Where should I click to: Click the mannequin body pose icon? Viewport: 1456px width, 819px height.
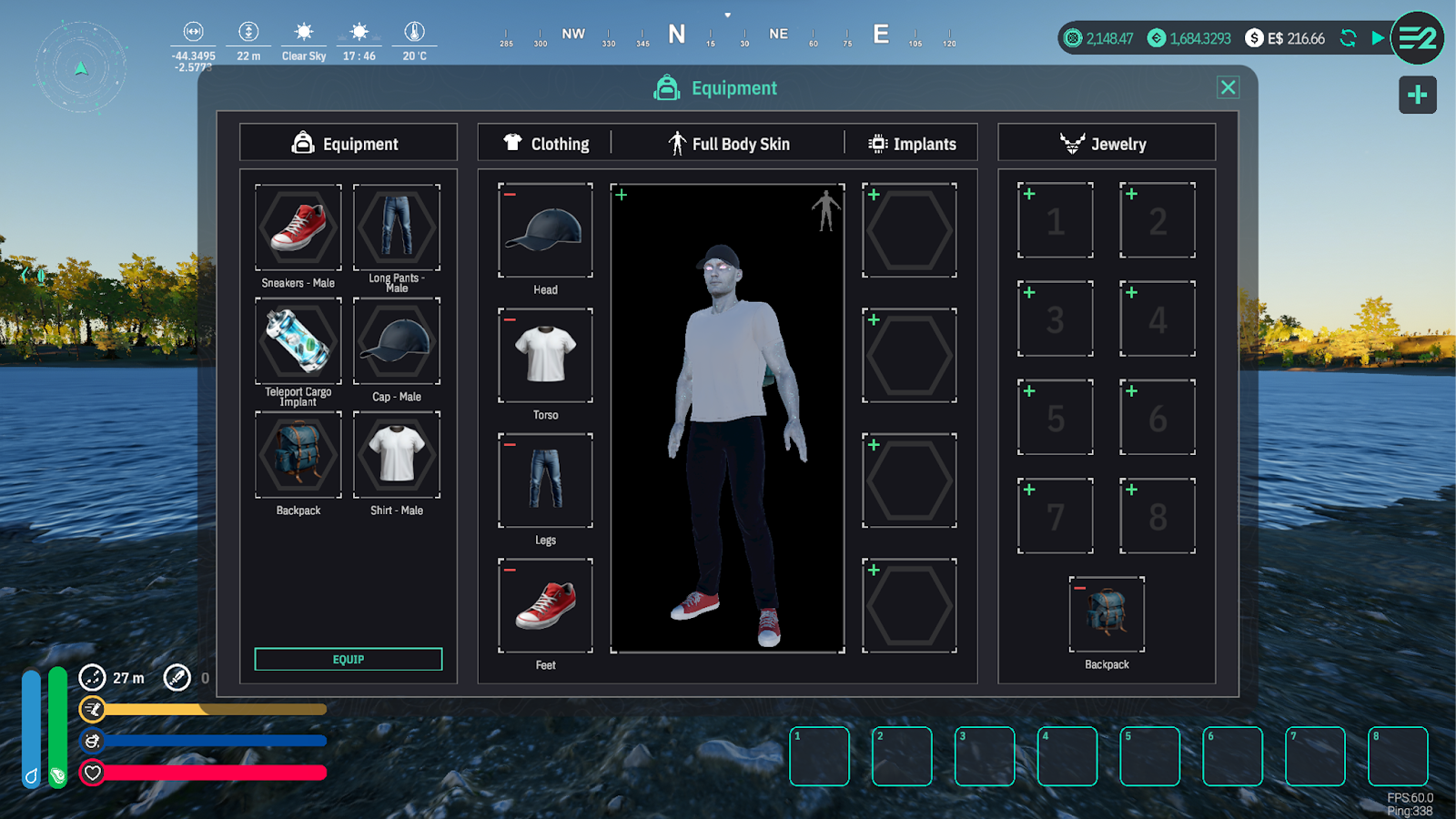pos(825,210)
